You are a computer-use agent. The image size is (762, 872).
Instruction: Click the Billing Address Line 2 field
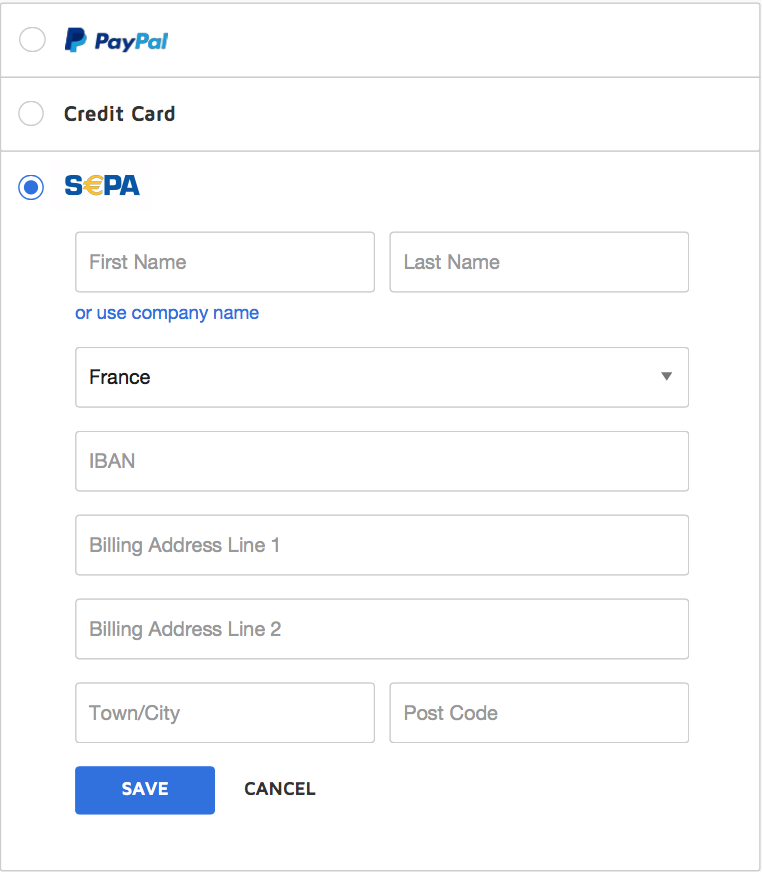tap(382, 629)
